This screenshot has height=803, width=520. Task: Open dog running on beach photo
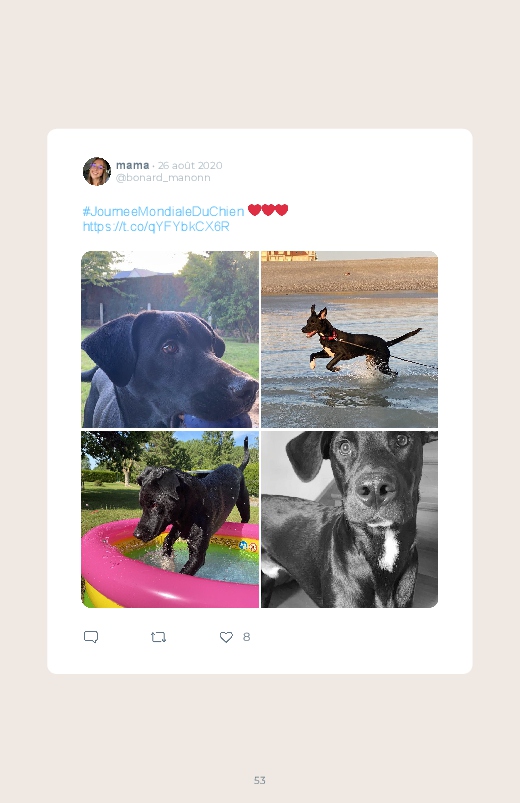tap(349, 339)
